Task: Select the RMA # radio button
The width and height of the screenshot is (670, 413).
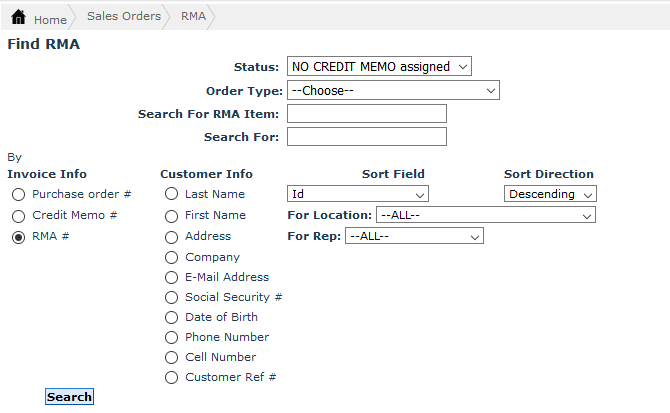Action: 19,238
